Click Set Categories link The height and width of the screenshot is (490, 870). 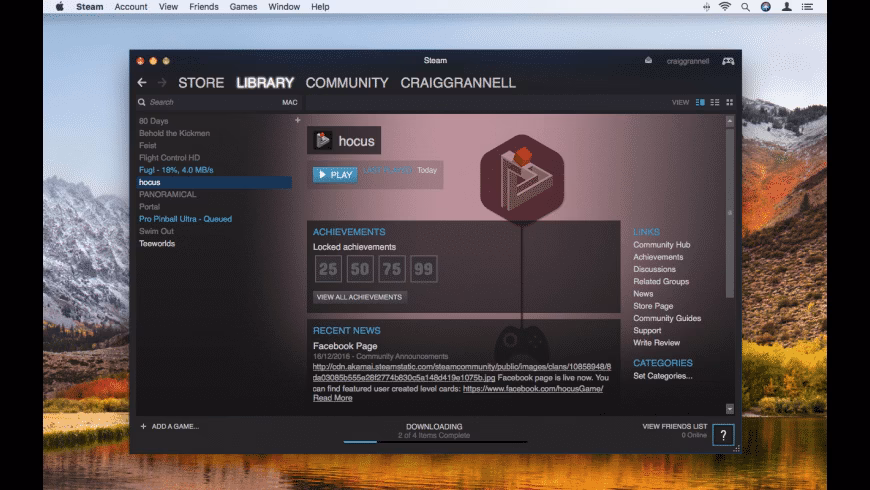tap(662, 376)
